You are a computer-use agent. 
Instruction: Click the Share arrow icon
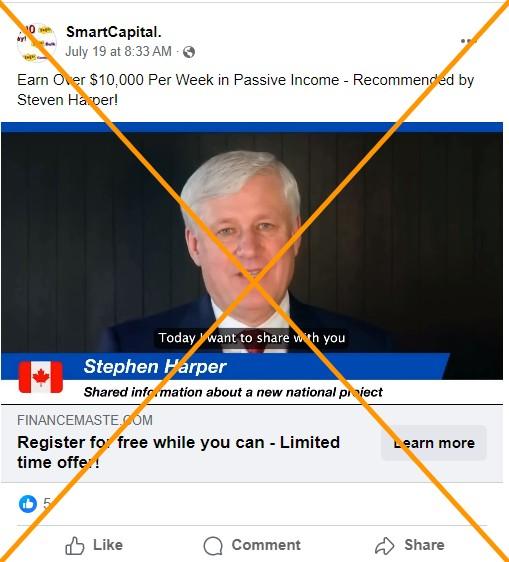[385, 546]
